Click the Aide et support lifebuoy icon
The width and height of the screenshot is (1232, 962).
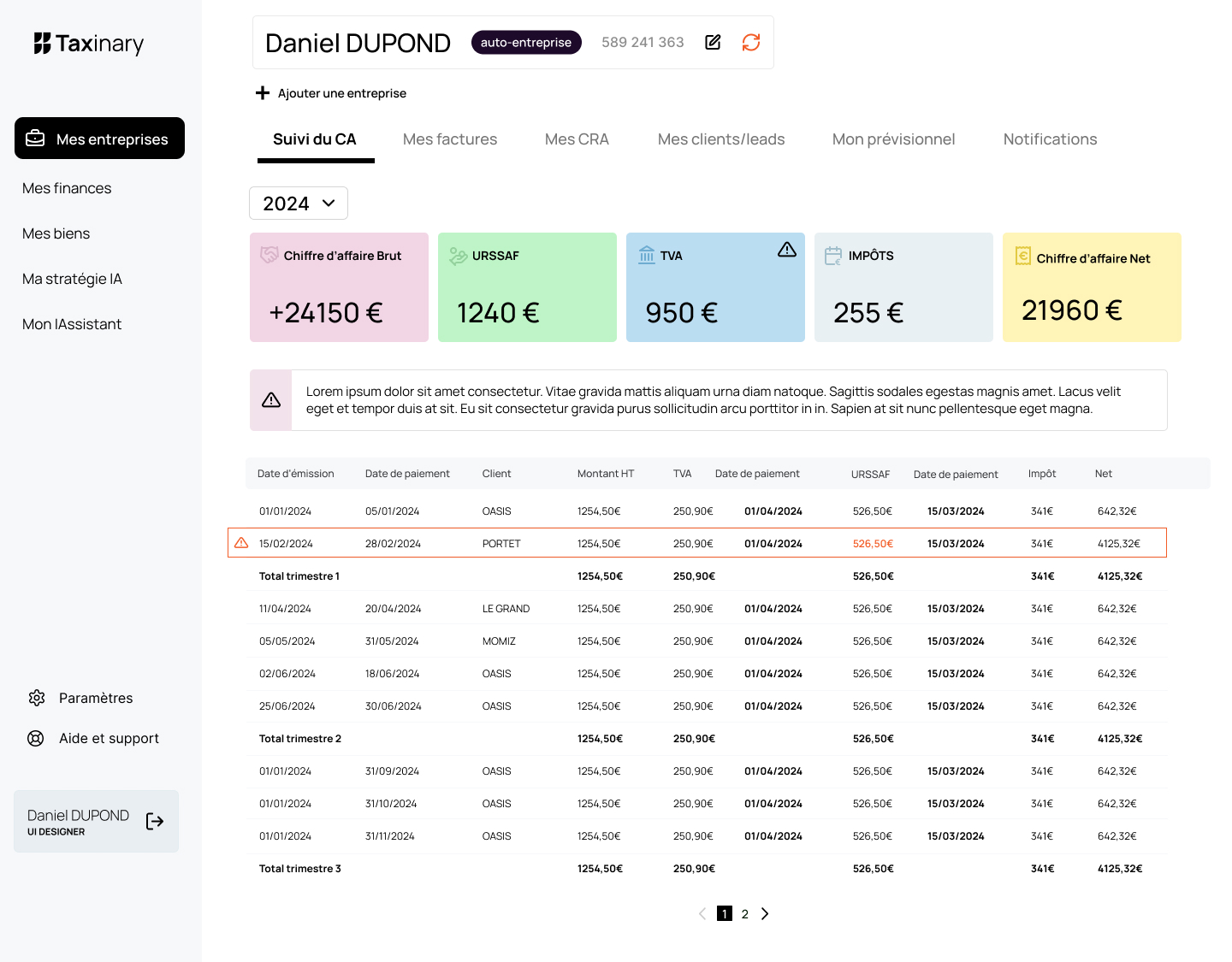(36, 738)
